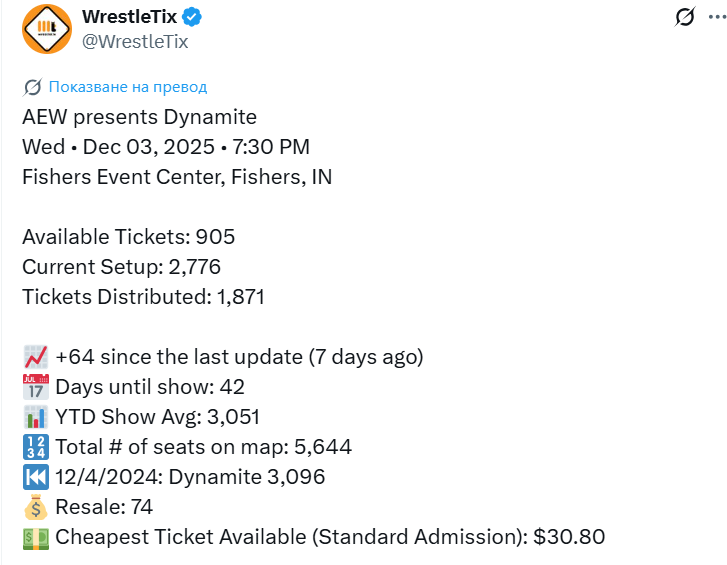Click the blue verified badge
Viewport: 727px width, 565px height.
click(x=192, y=17)
